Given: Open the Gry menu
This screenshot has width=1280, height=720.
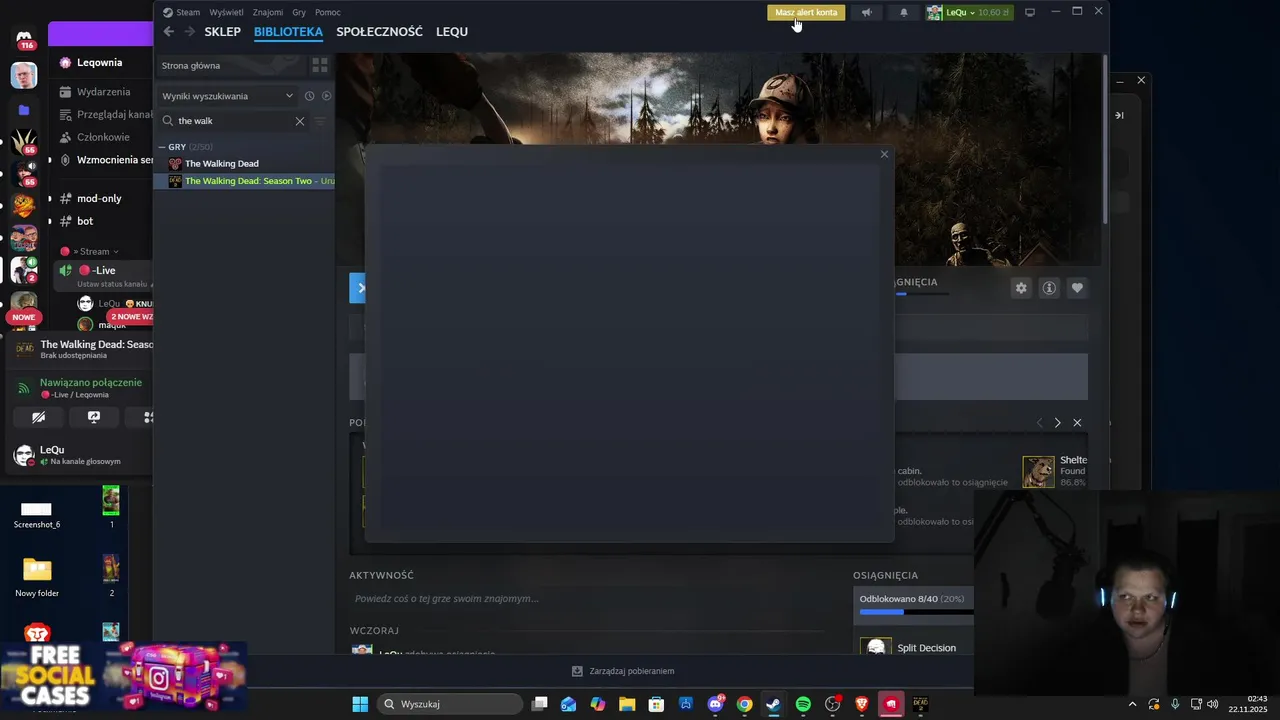Looking at the screenshot, I should coord(299,12).
